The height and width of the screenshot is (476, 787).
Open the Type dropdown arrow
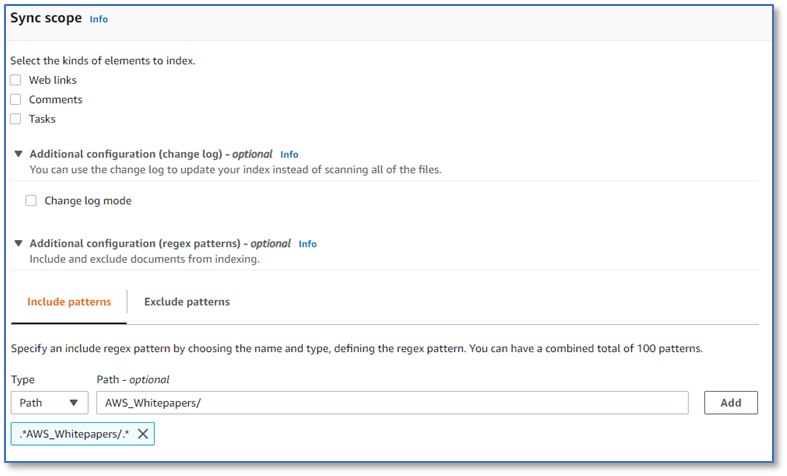[74, 403]
